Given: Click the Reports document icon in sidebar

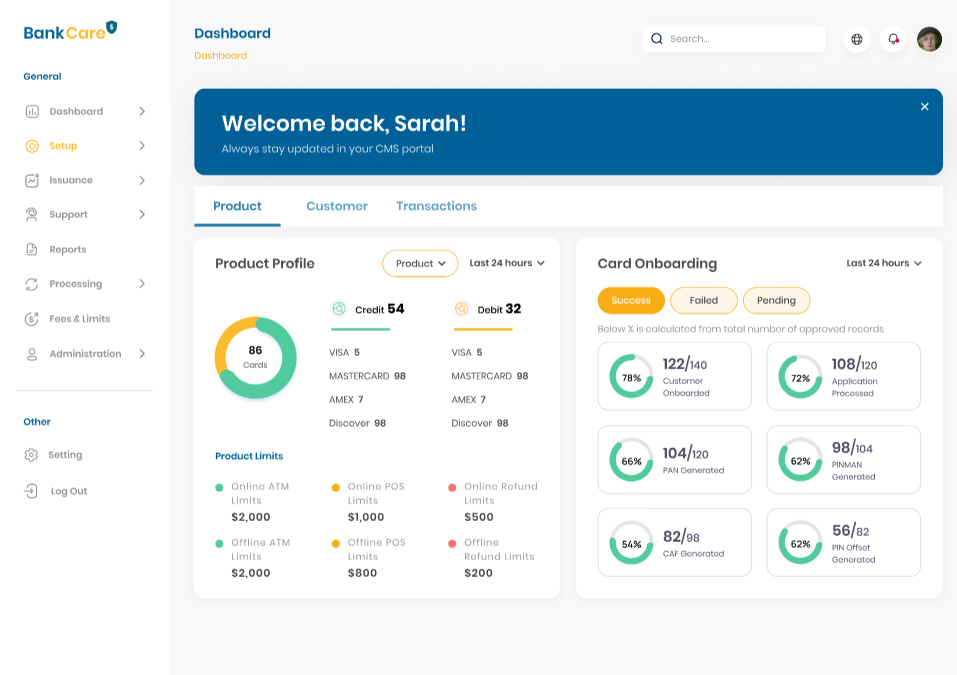Looking at the screenshot, I should pos(32,249).
